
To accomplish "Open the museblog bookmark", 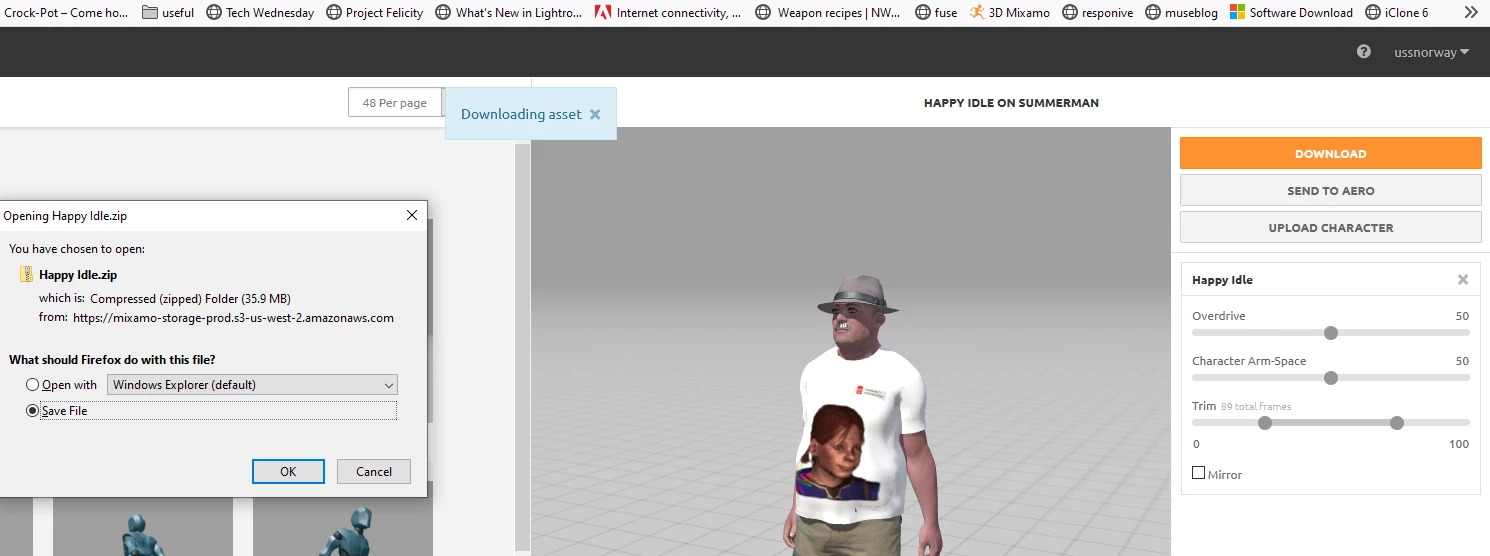I will click(x=1181, y=13).
